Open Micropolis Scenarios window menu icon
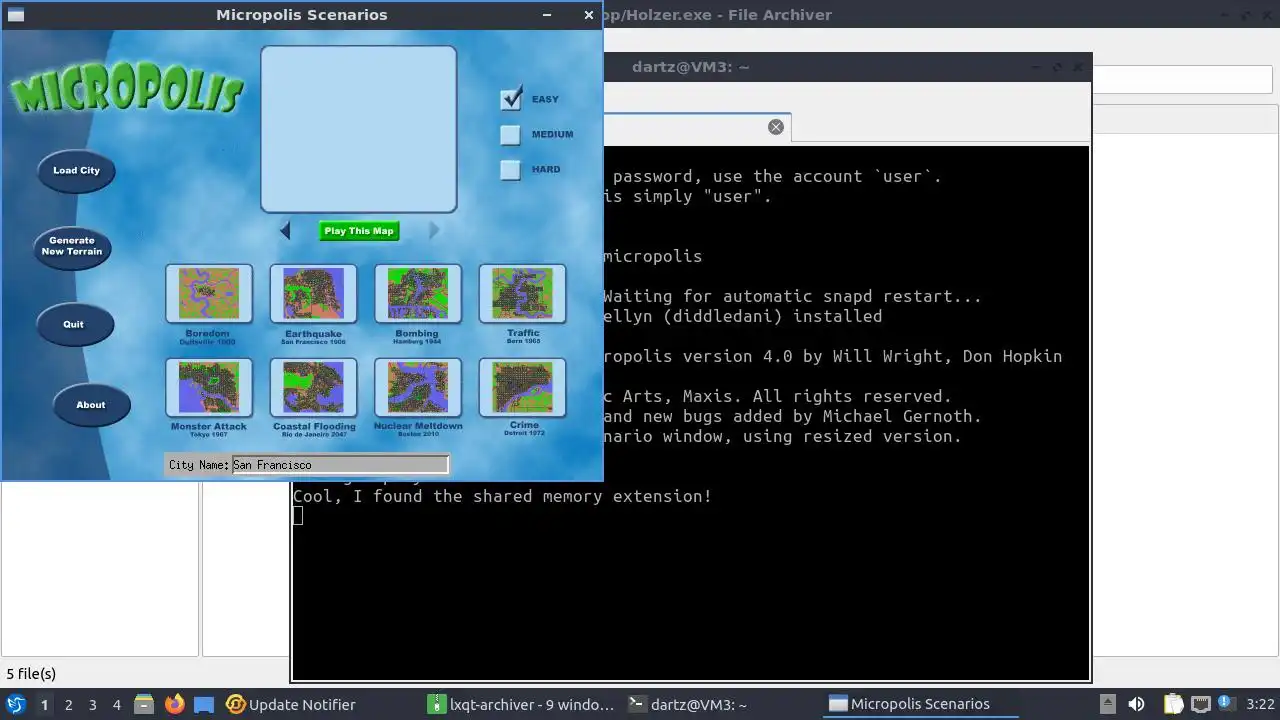Viewport: 1280px width, 720px height. click(15, 15)
